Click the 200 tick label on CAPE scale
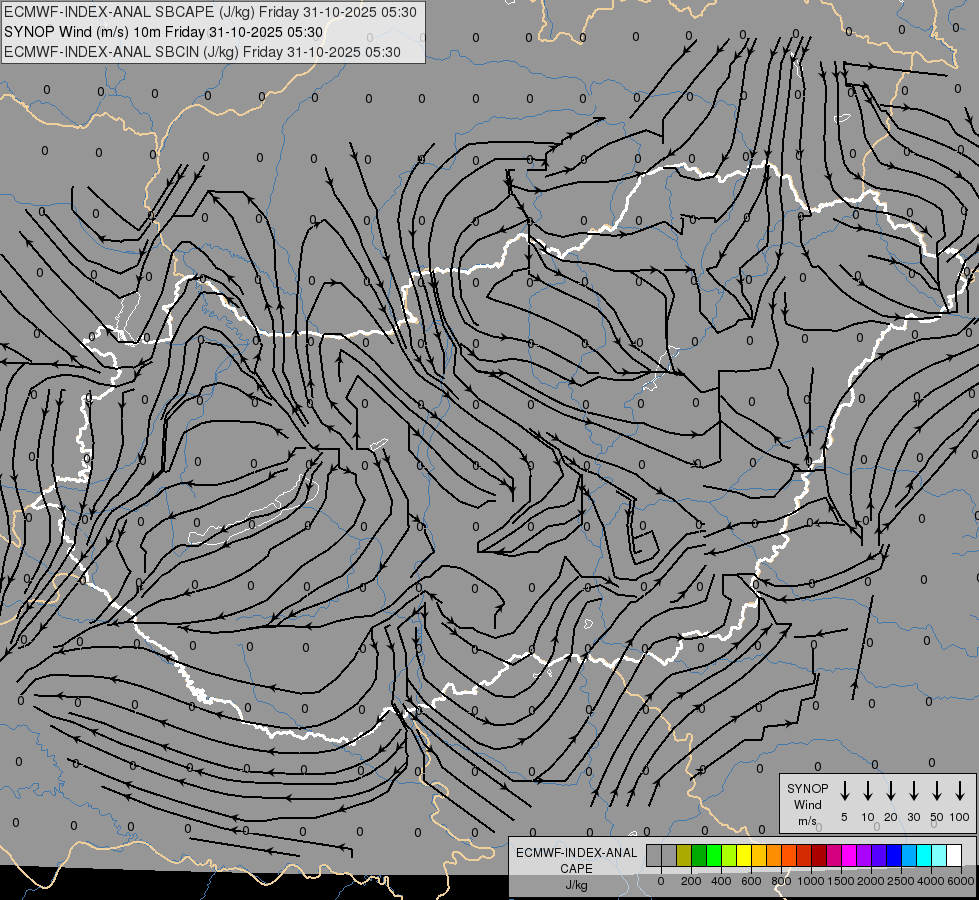 click(x=691, y=881)
